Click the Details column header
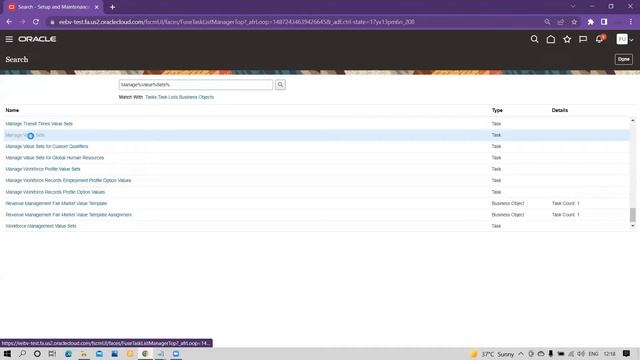Screen dimensions: 640x360 [560, 110]
